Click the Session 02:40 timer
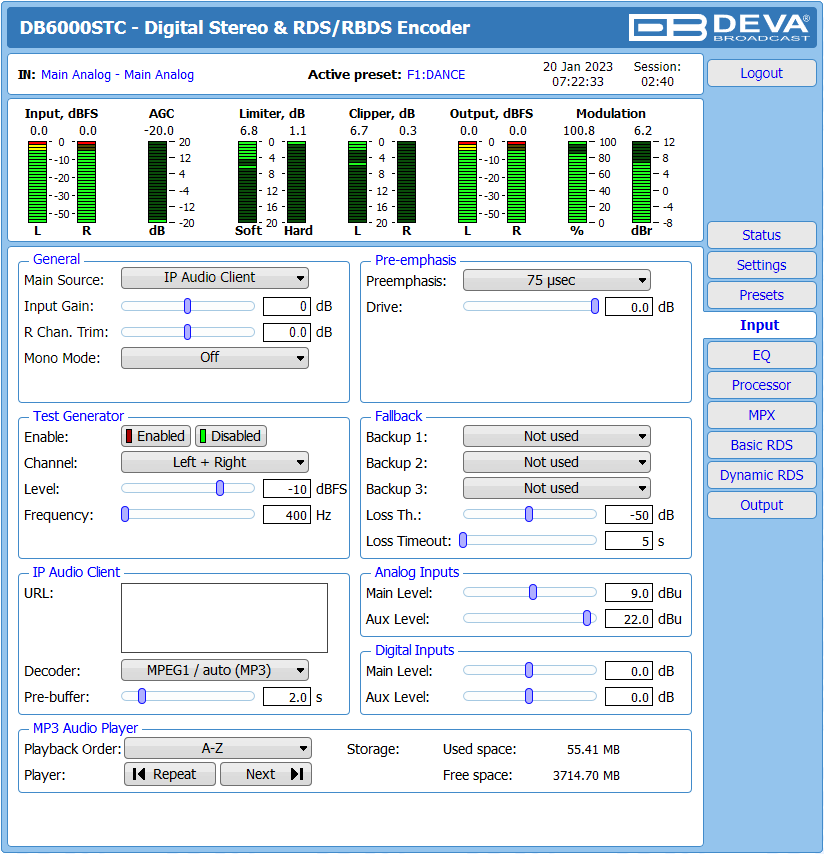 [657, 82]
